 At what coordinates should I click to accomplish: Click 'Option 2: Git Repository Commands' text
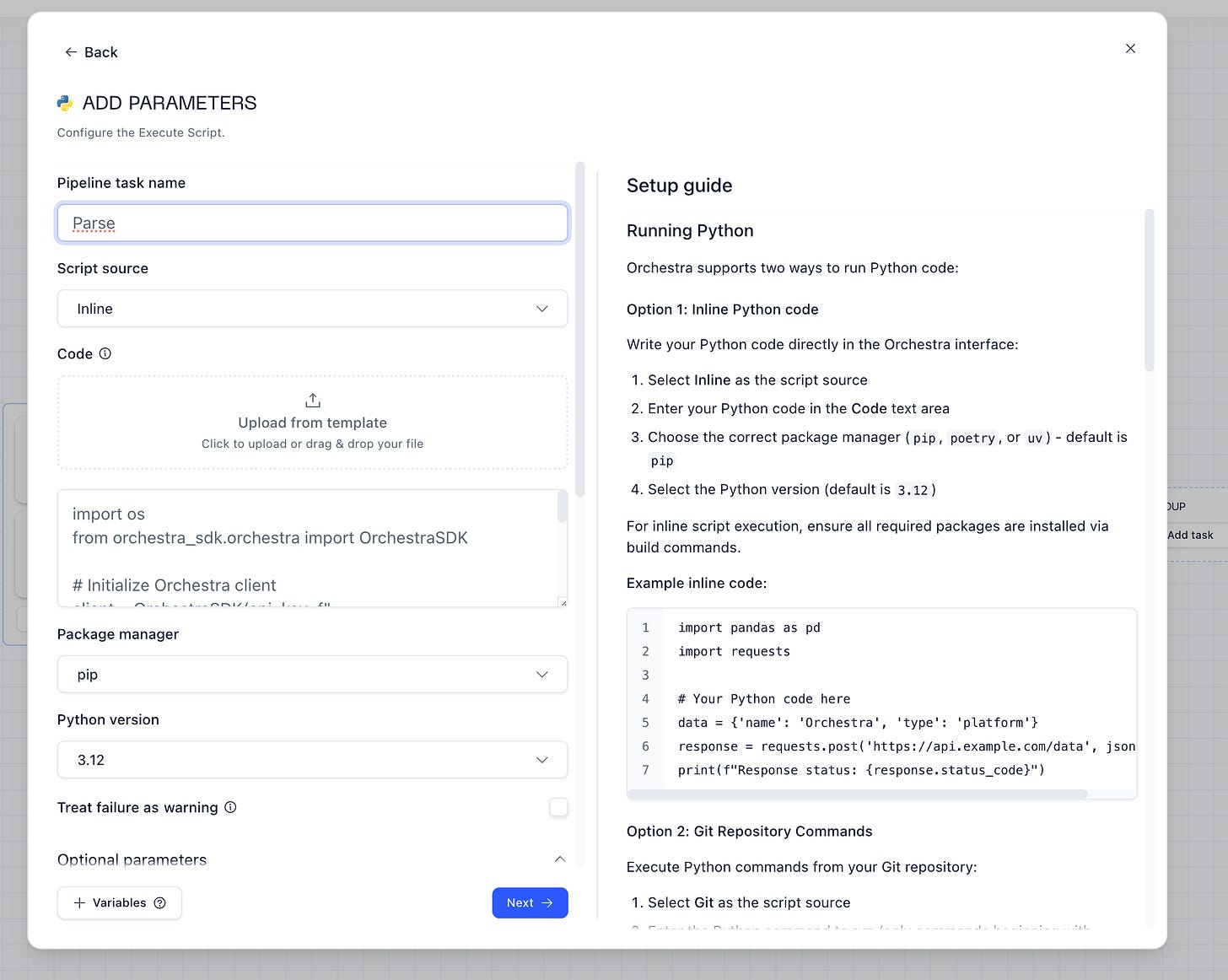point(750,832)
